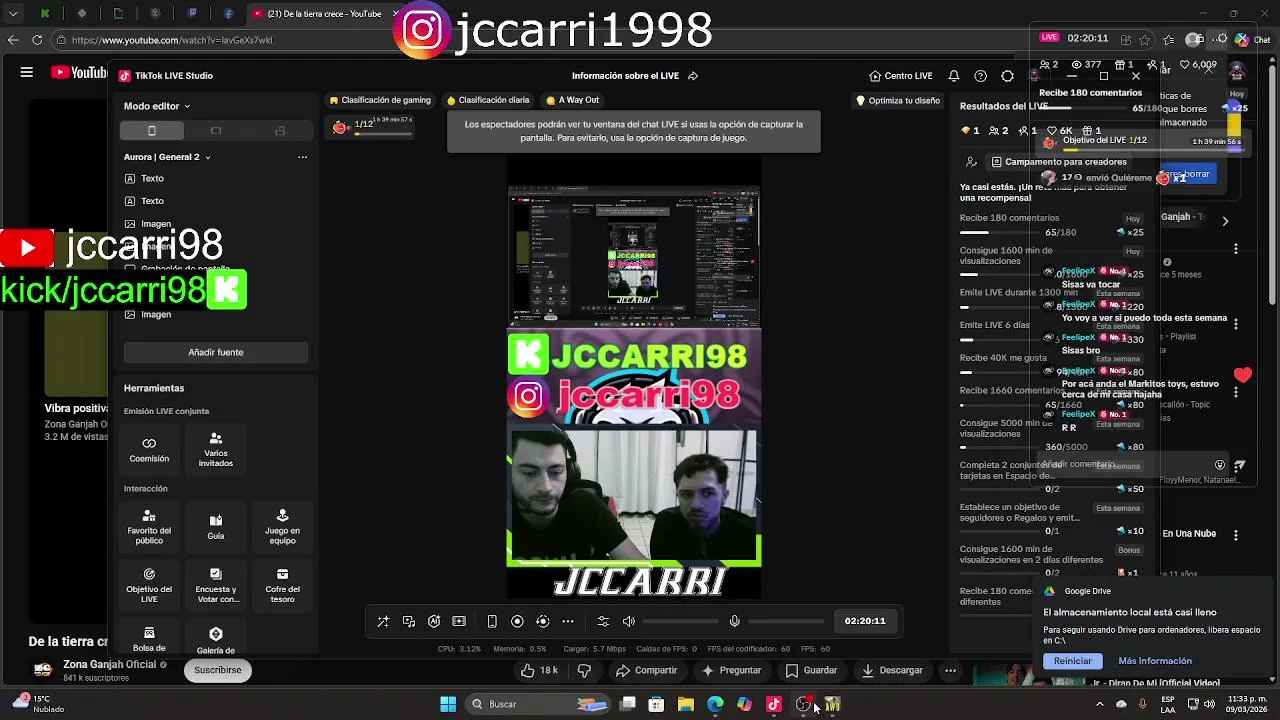Adjust the speaker volume slider
Viewport: 1280px width, 720px height.
pyautogui.click(x=682, y=621)
